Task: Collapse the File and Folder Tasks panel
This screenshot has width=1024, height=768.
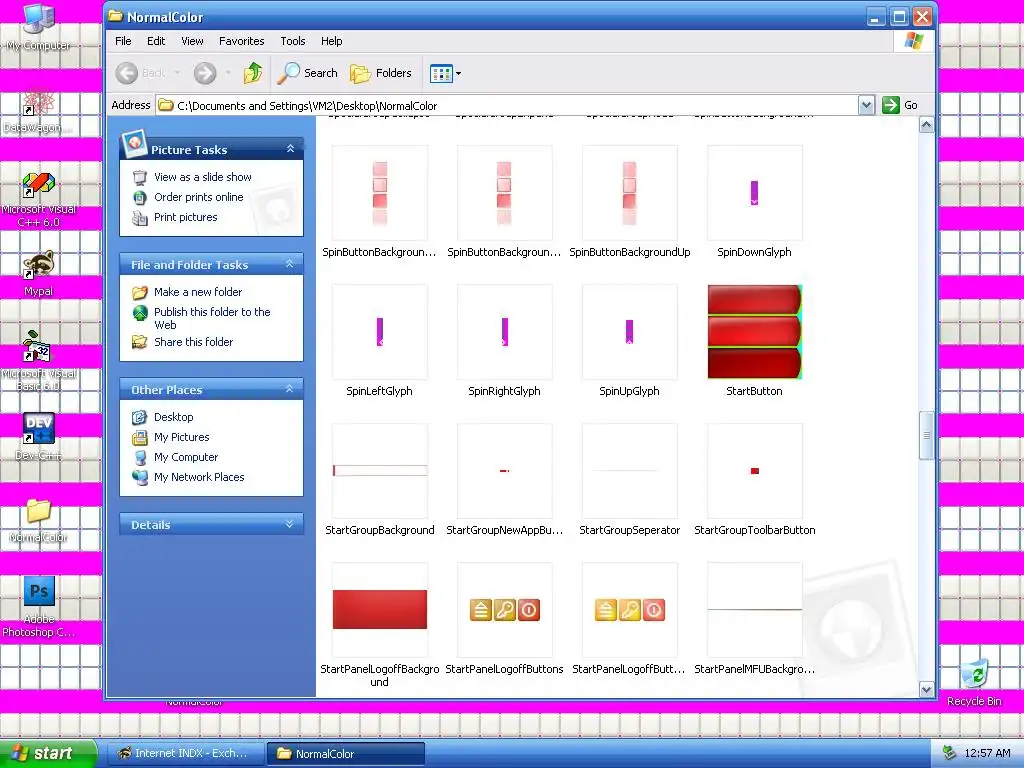Action: (290, 264)
